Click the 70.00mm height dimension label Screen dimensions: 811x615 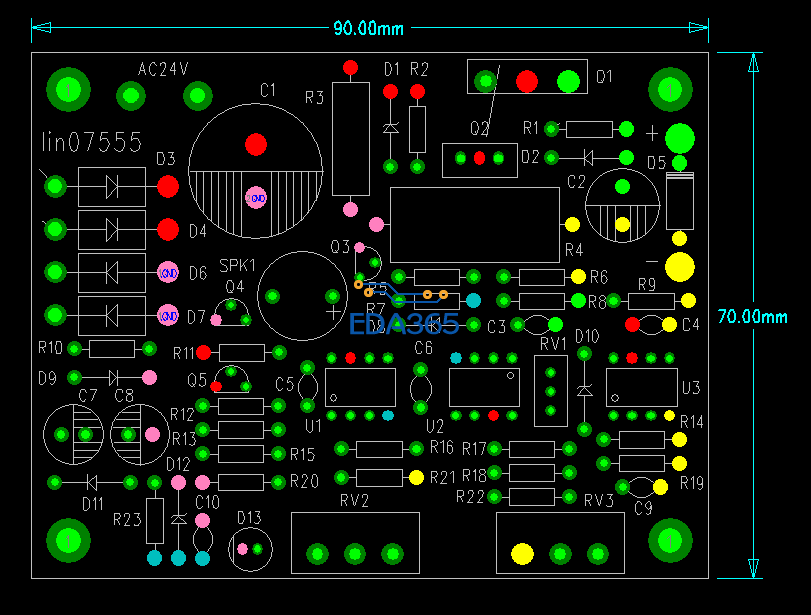(x=753, y=316)
